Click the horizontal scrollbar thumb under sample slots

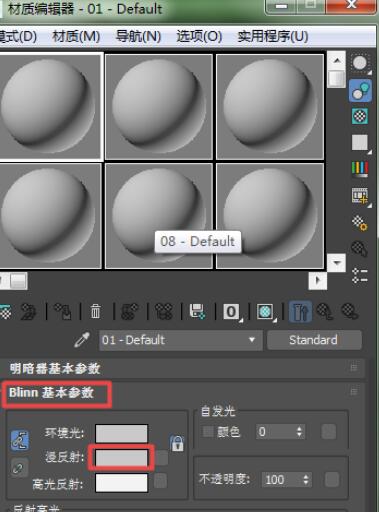(x=18, y=281)
